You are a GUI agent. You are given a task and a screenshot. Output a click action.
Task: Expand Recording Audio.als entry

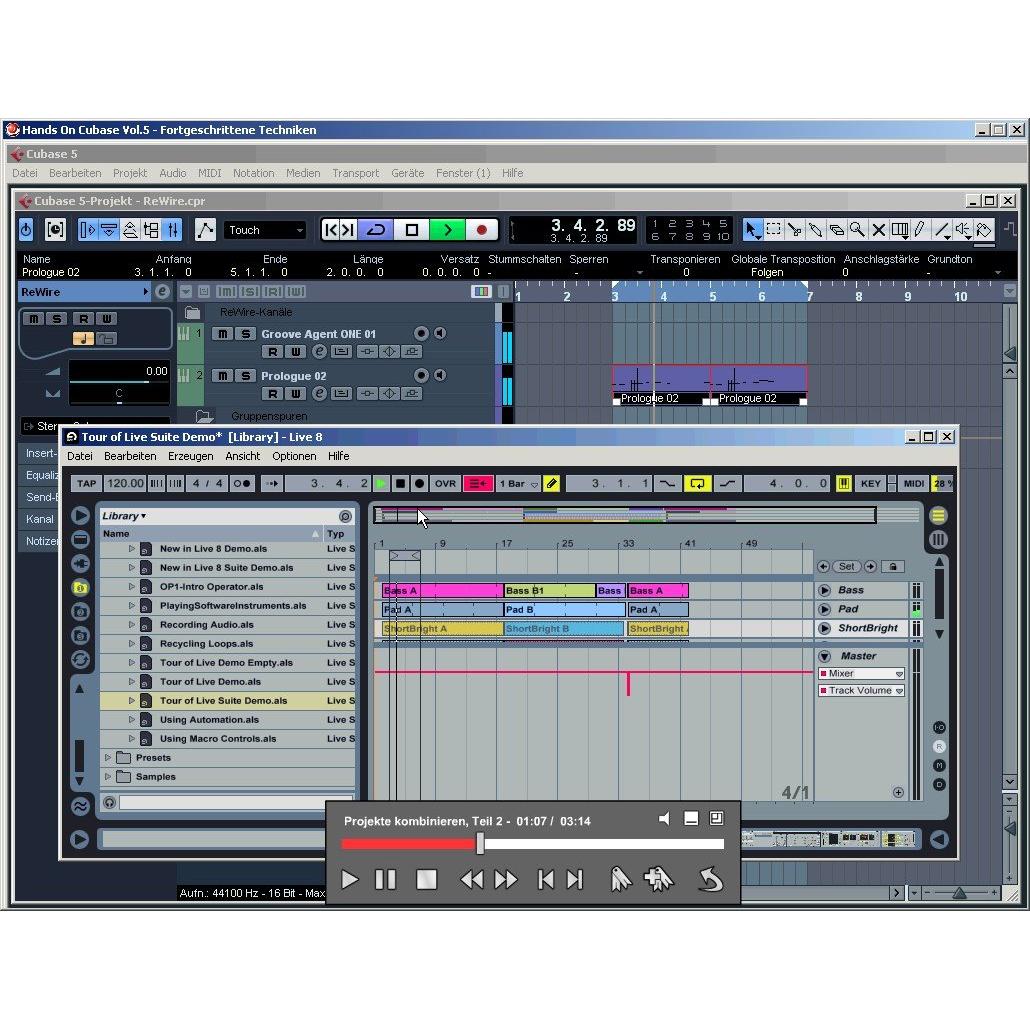point(131,624)
